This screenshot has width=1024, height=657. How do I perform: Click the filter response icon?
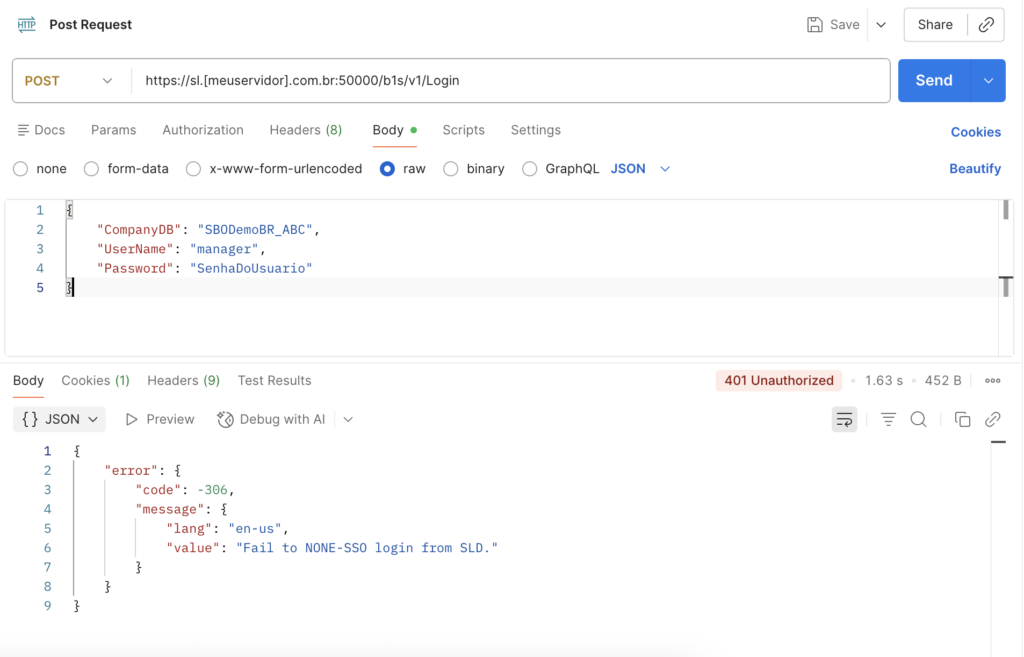click(888, 420)
